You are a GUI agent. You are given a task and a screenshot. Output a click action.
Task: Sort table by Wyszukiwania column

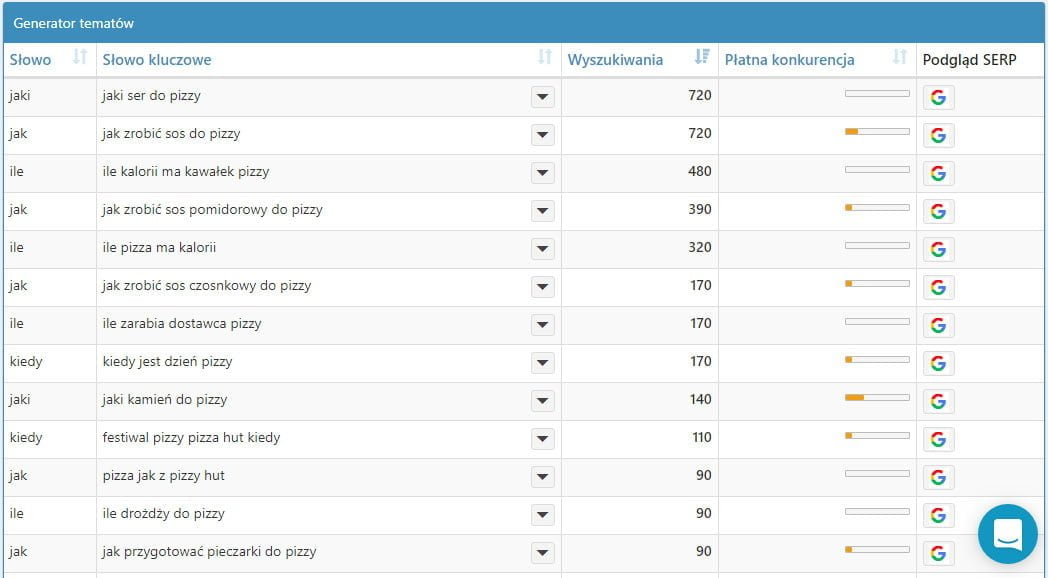[x=702, y=59]
